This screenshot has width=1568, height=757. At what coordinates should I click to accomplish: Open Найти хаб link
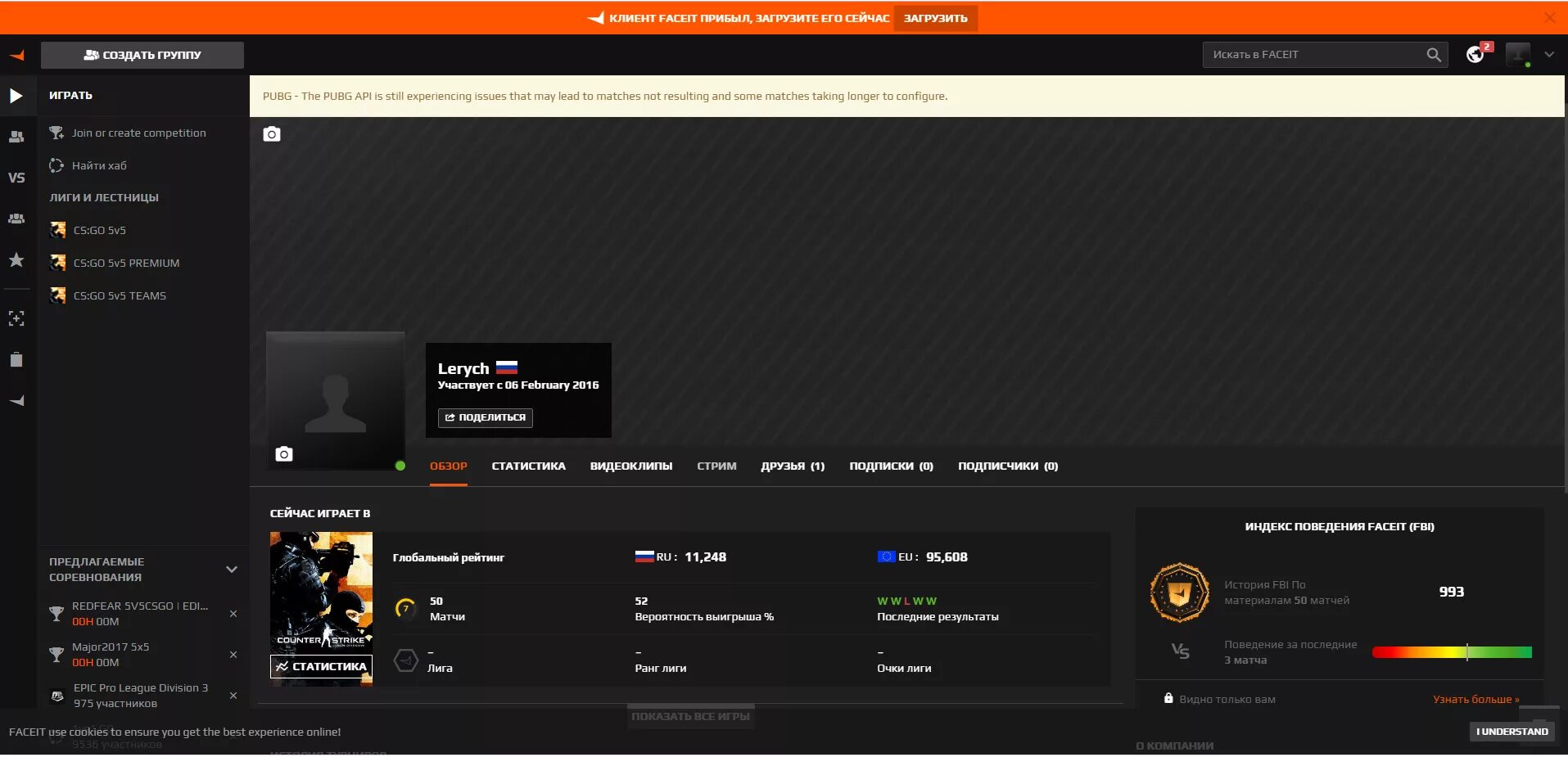click(x=99, y=165)
